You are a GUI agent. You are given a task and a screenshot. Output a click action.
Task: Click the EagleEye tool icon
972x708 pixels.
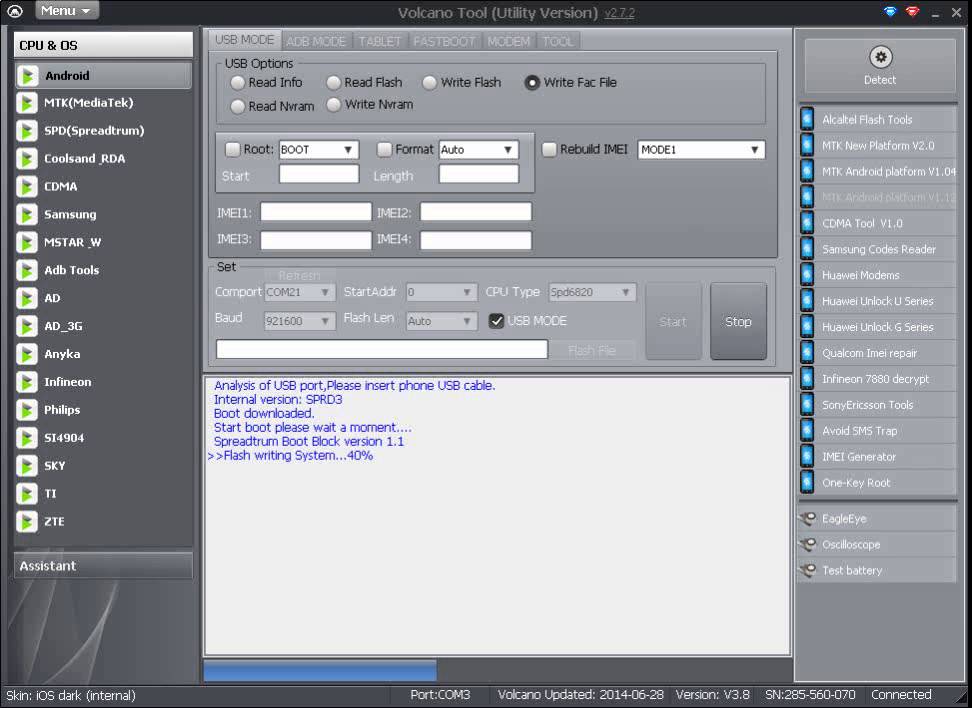tap(808, 518)
